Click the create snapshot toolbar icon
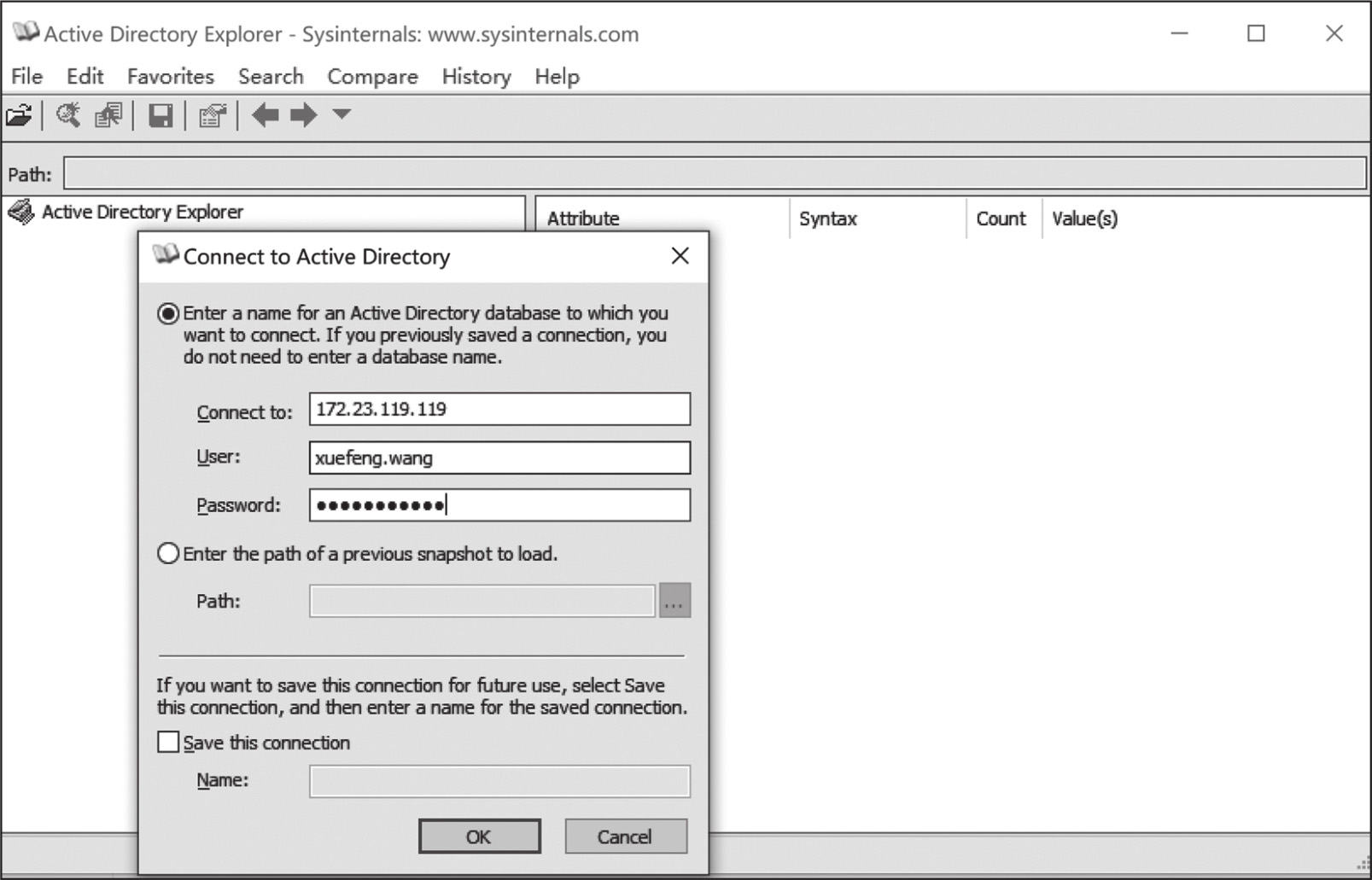 tap(108, 115)
